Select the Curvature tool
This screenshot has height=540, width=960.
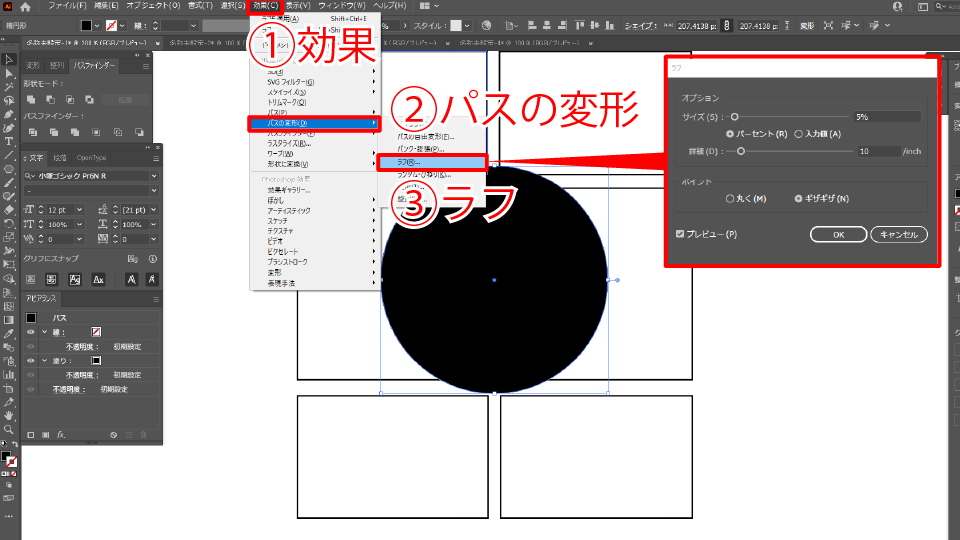(9, 128)
